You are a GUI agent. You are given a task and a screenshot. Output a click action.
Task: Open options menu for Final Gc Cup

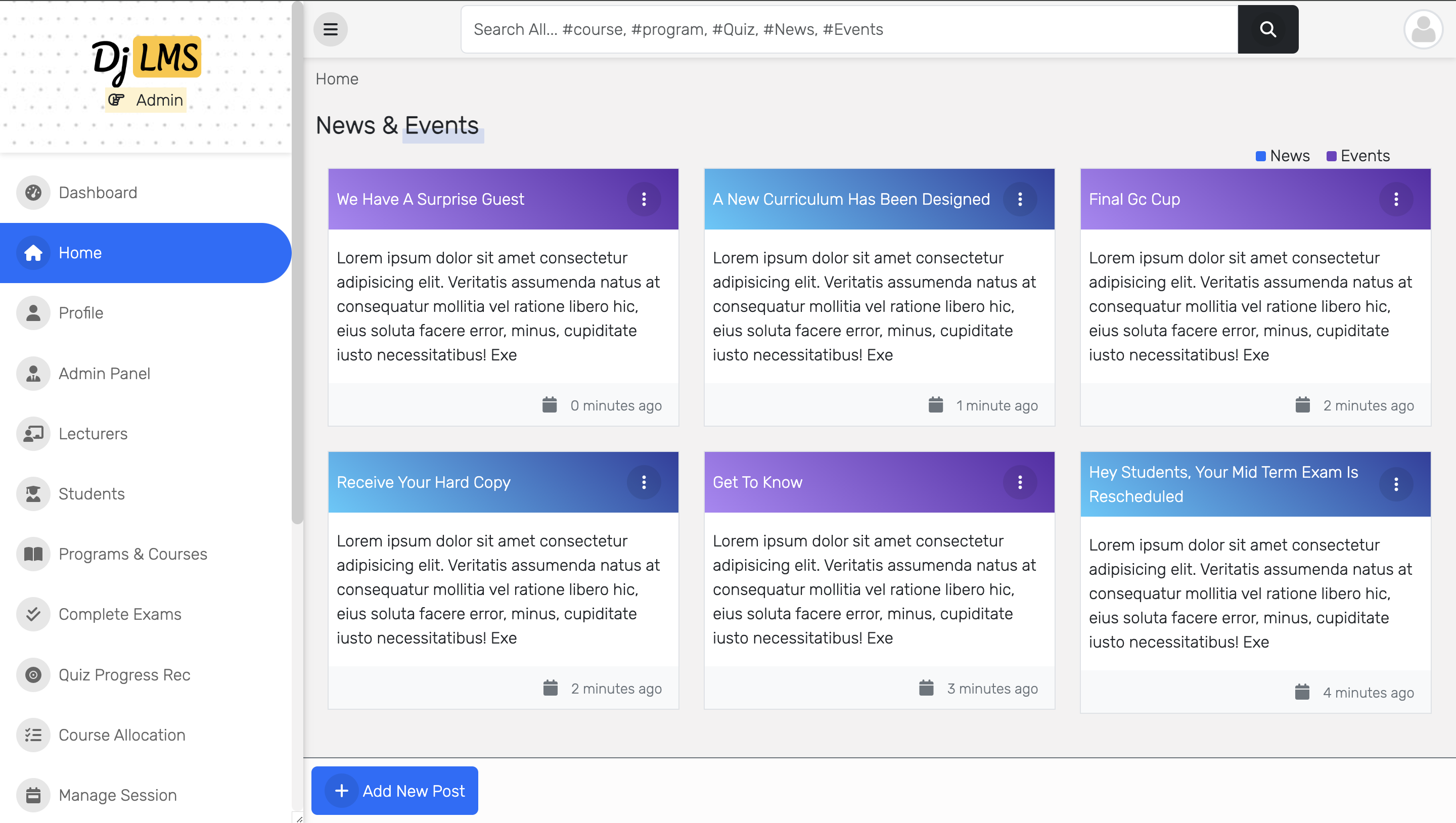pos(1395,199)
